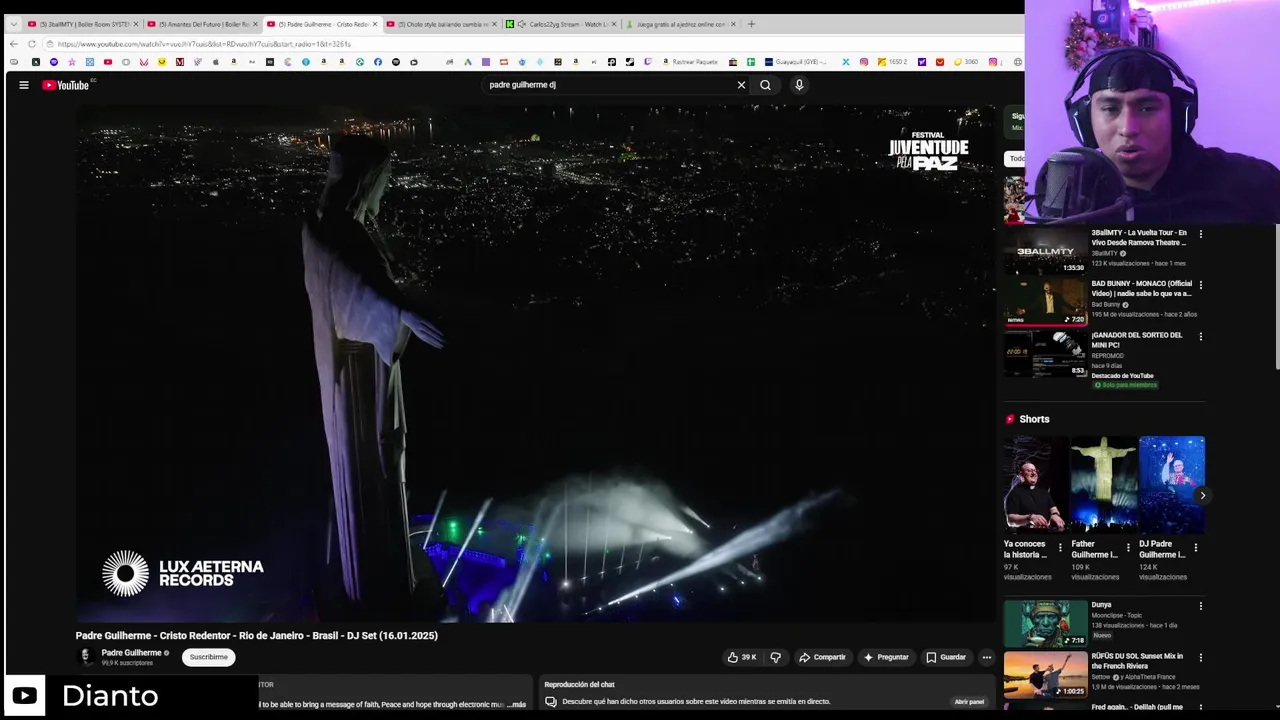The image size is (1280, 720).
Task: Click the YouTube logo to go home
Action: 66,85
